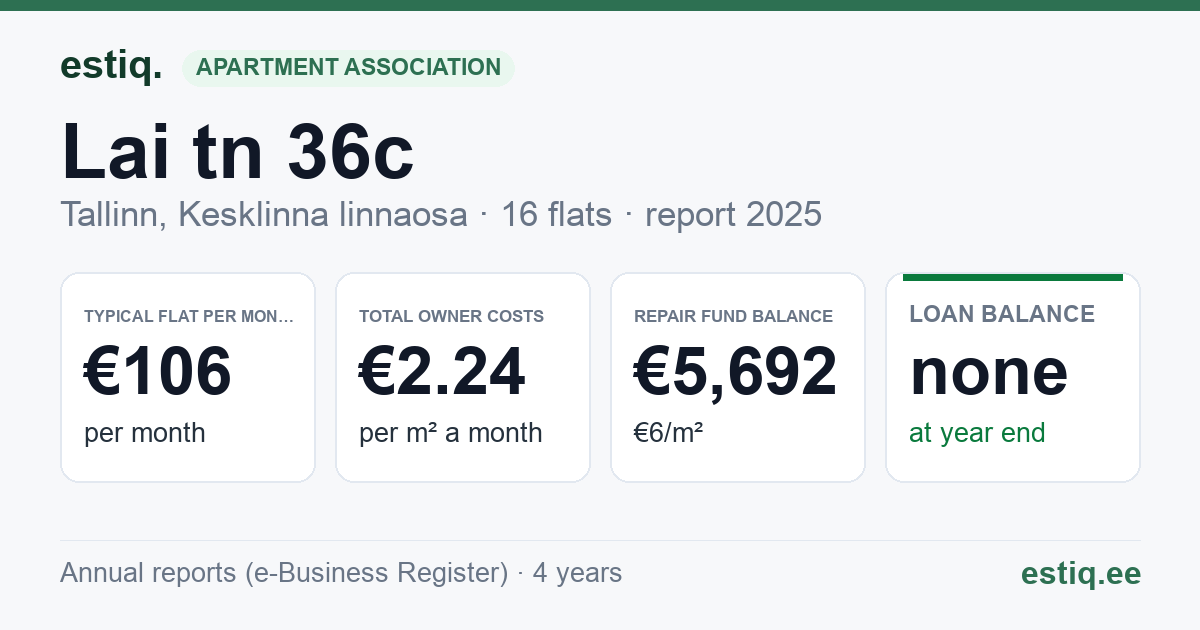The width and height of the screenshot is (1200, 630).
Task: Click the €106 value
Action: (158, 371)
